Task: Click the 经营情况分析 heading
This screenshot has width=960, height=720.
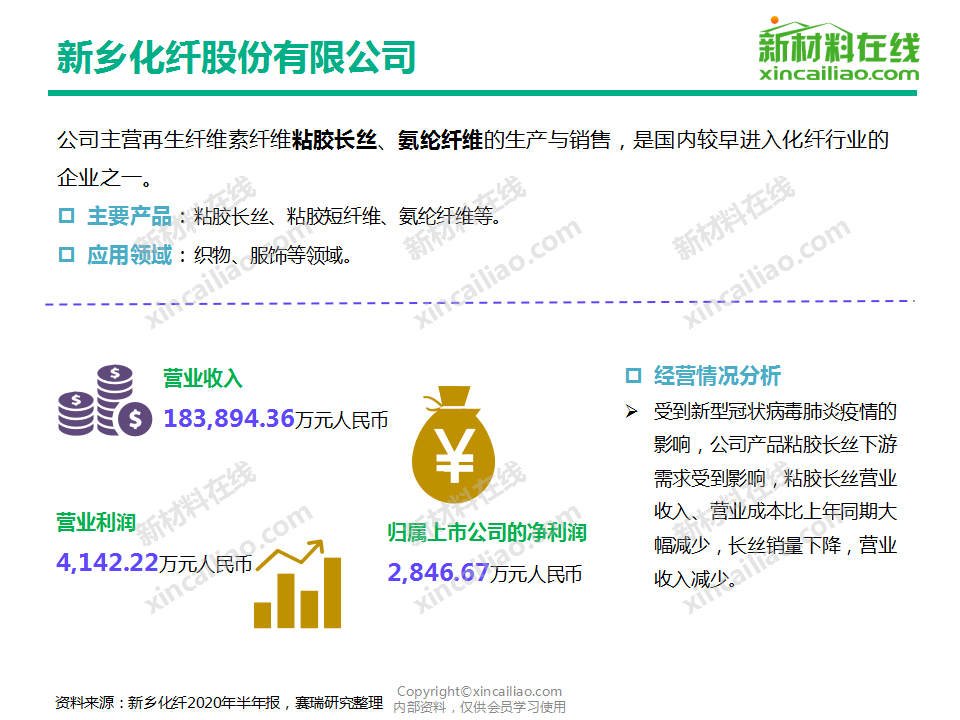Action: pos(717,375)
